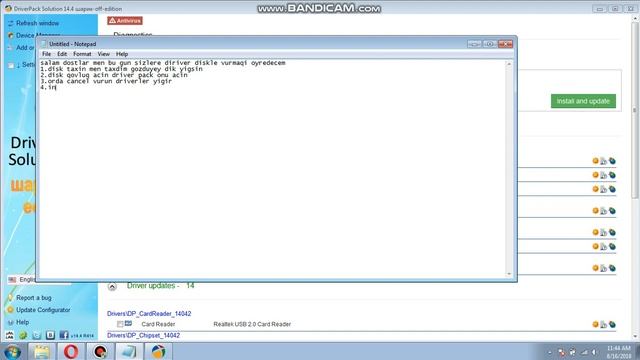Click the Install and update button
640x360 pixels.
click(583, 101)
